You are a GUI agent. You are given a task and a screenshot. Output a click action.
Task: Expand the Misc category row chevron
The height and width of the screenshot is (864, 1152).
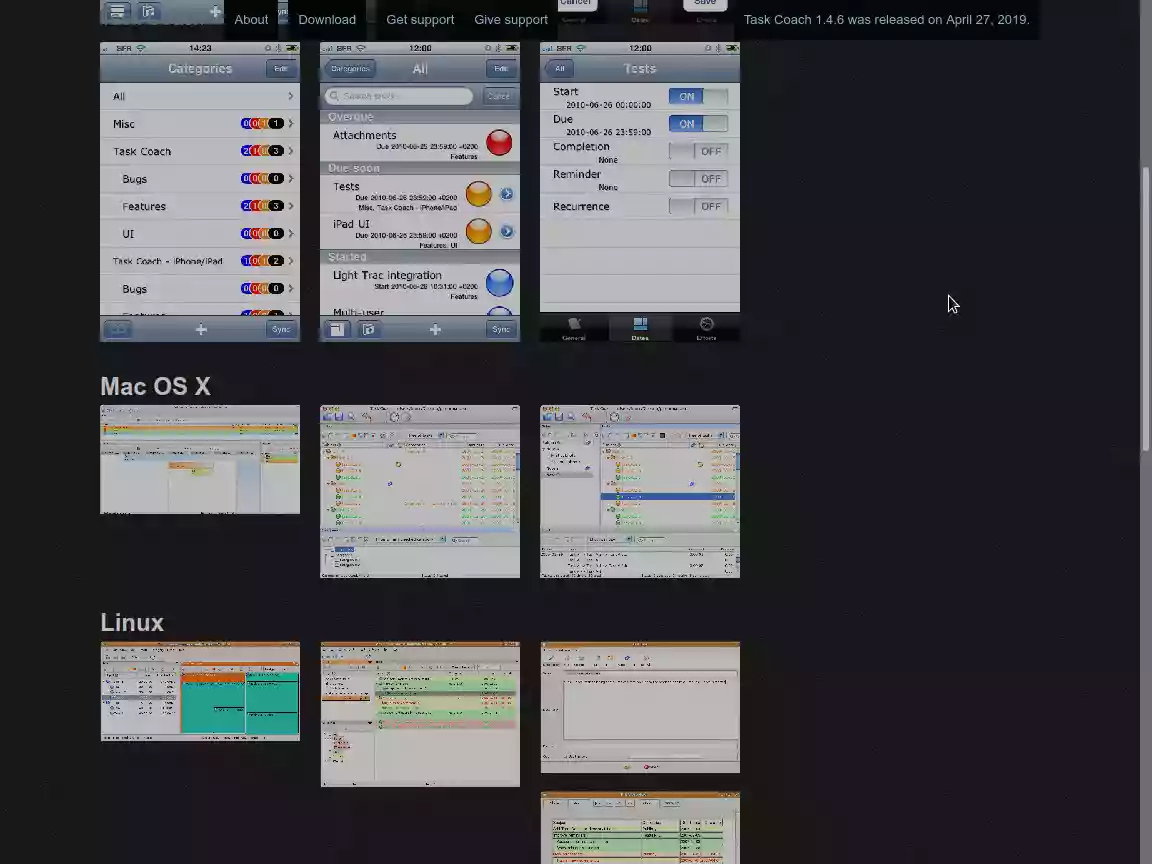coord(291,123)
